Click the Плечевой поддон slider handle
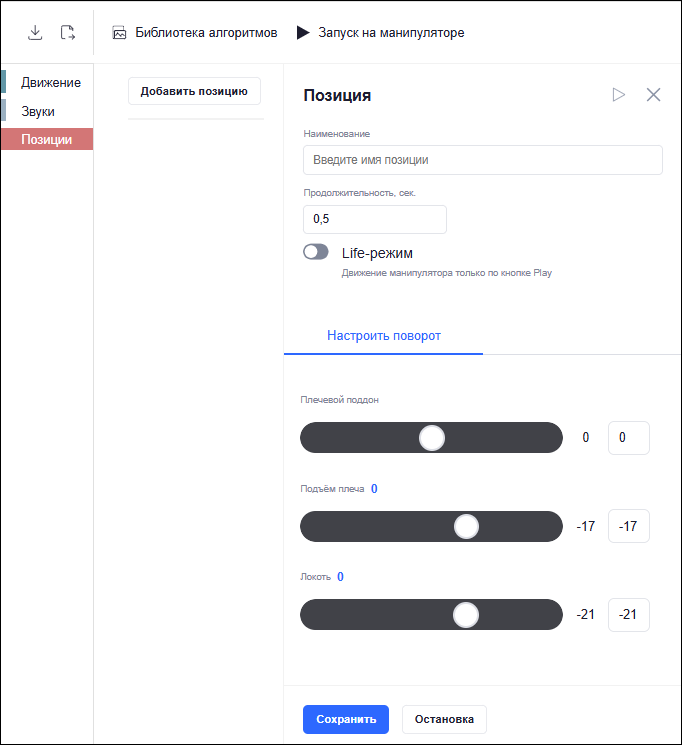Viewport: 682px width, 745px height. click(x=432, y=438)
